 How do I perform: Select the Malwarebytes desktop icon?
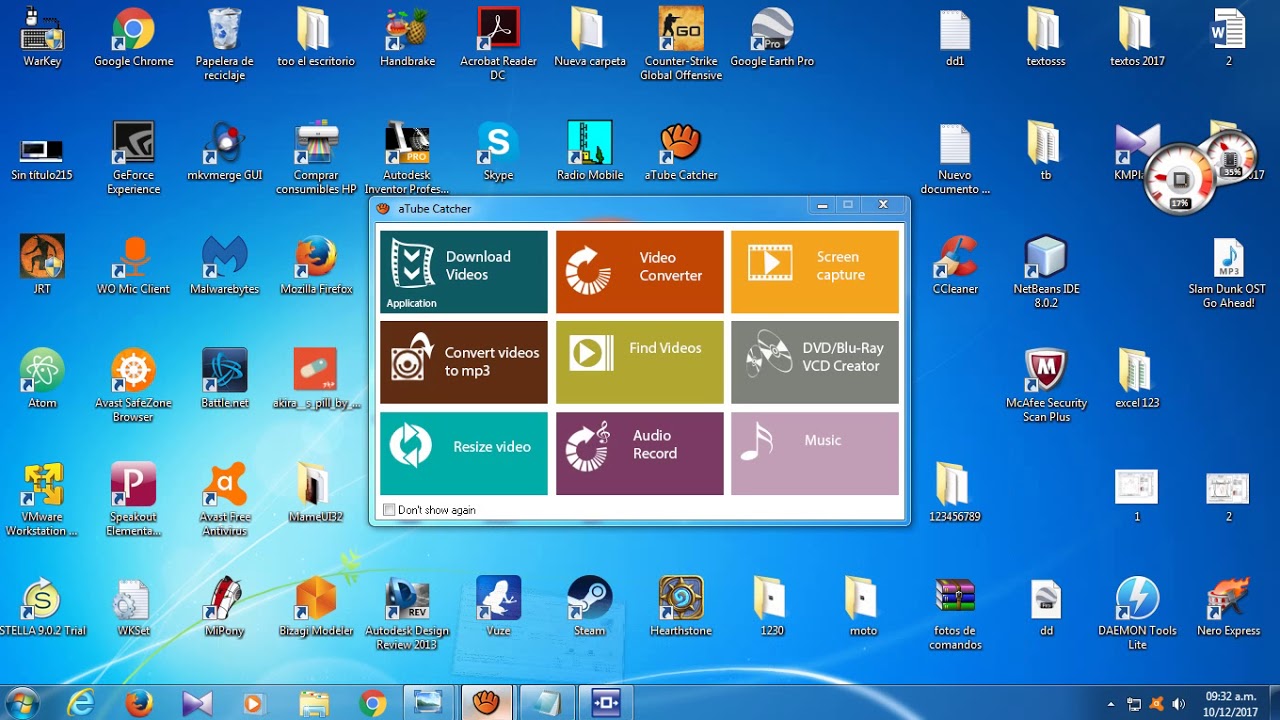[x=224, y=266]
